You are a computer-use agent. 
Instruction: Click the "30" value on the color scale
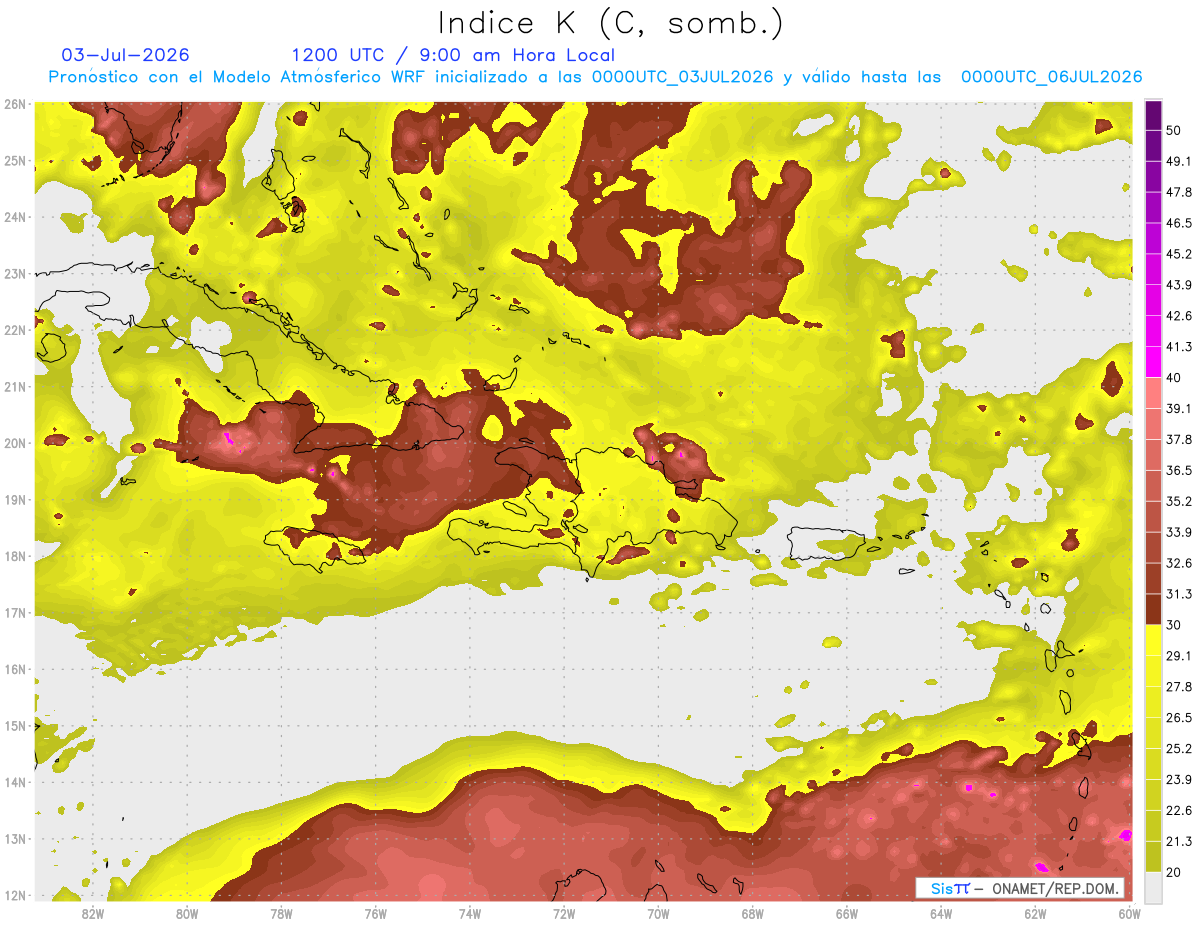coord(1174,625)
